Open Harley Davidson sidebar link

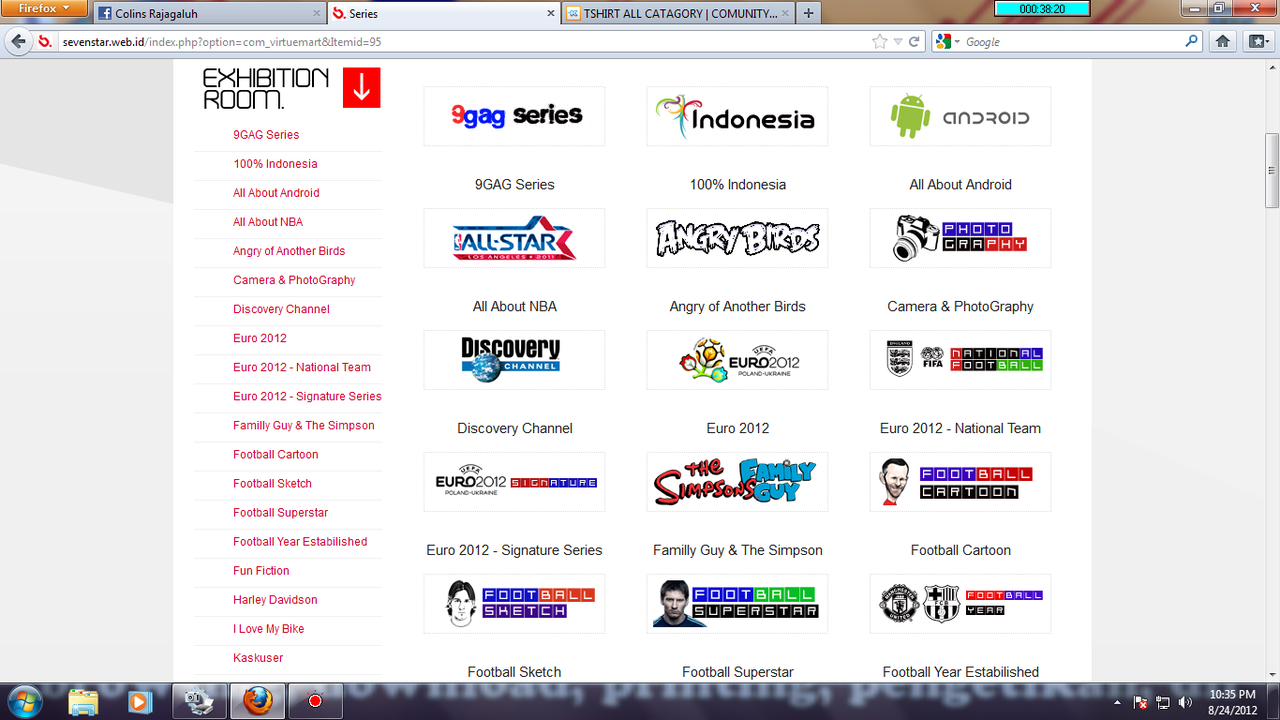pos(275,600)
